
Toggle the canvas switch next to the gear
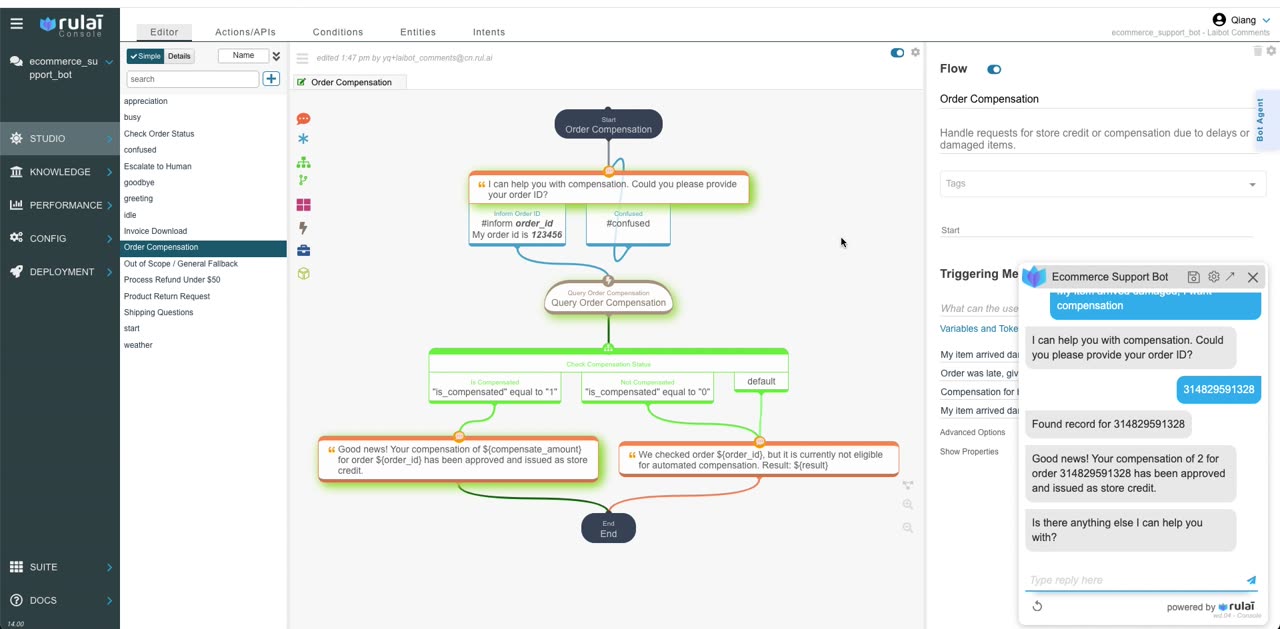(x=897, y=53)
